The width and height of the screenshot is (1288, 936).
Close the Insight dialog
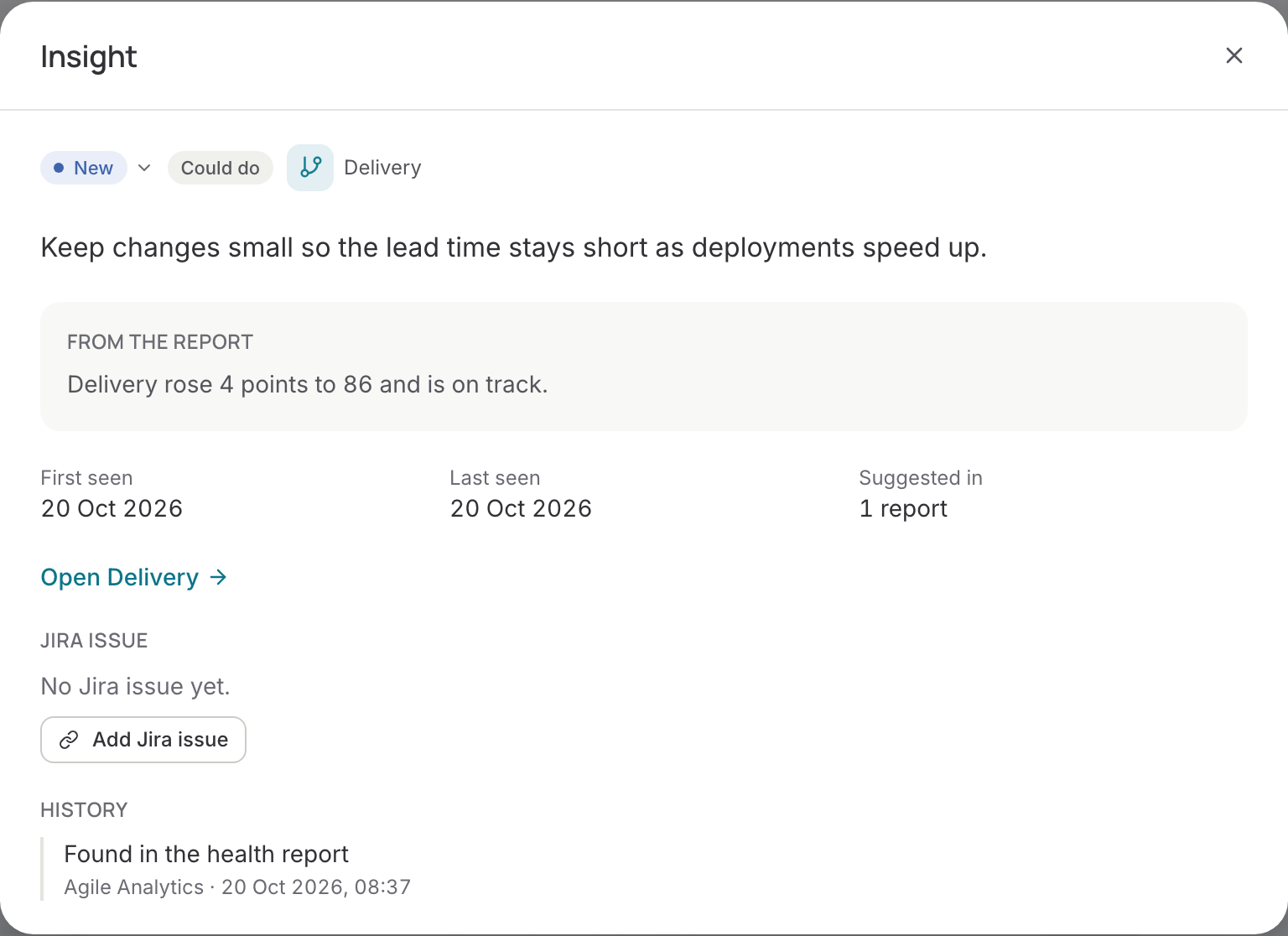tap(1233, 55)
